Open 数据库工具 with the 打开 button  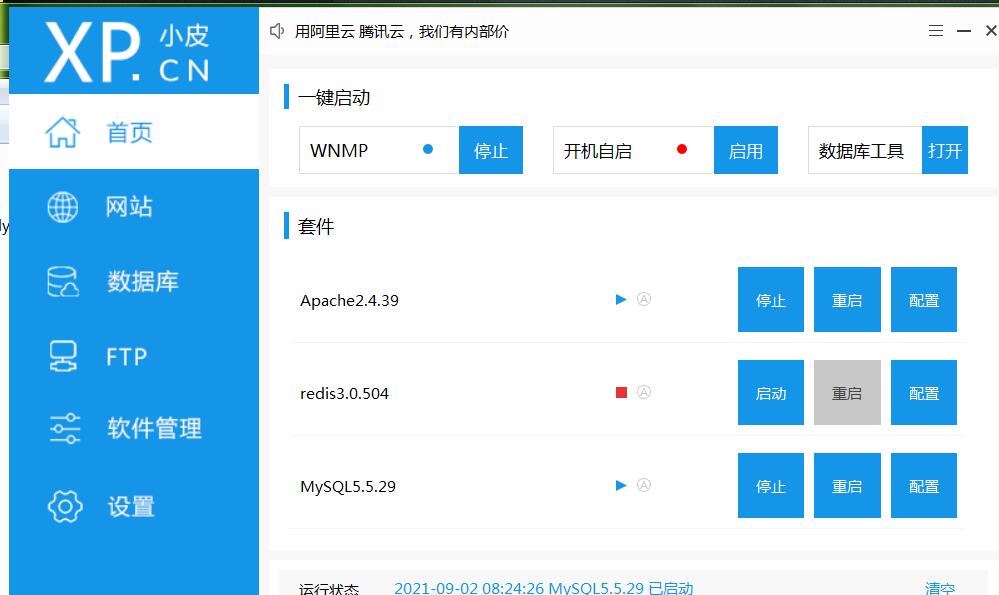tap(944, 150)
